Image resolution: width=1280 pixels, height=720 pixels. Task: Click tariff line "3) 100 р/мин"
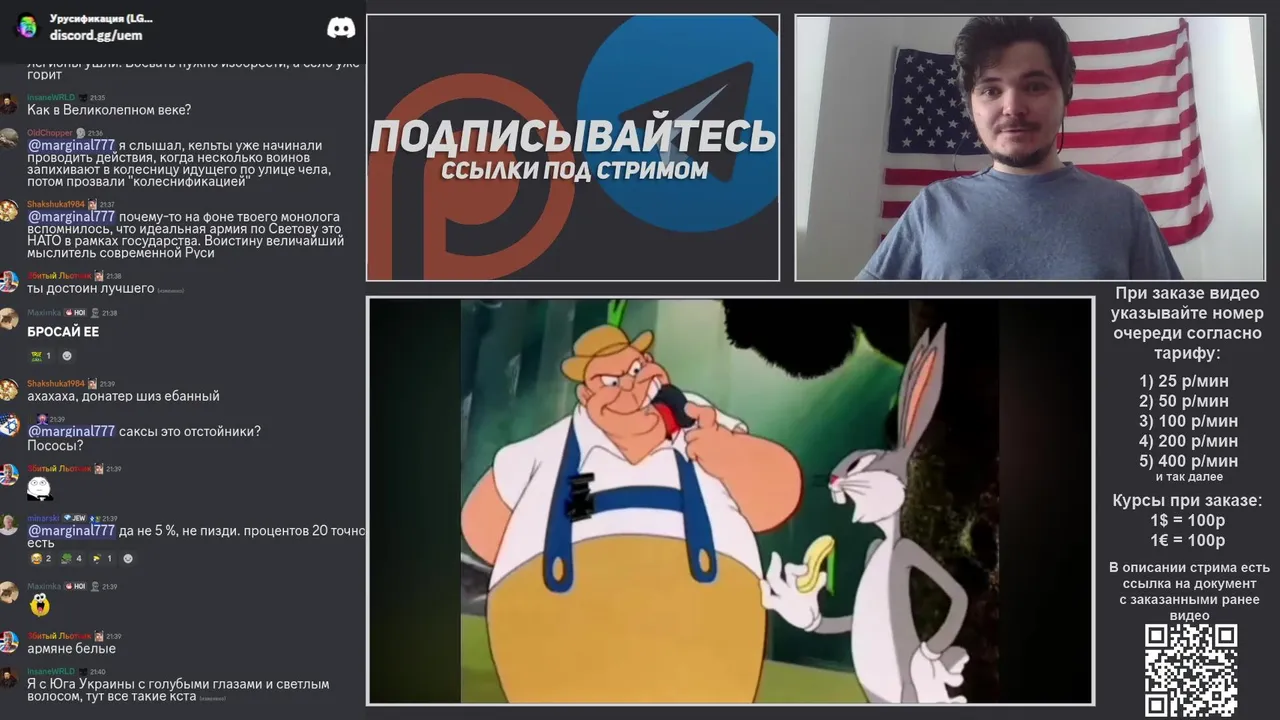tap(1188, 421)
